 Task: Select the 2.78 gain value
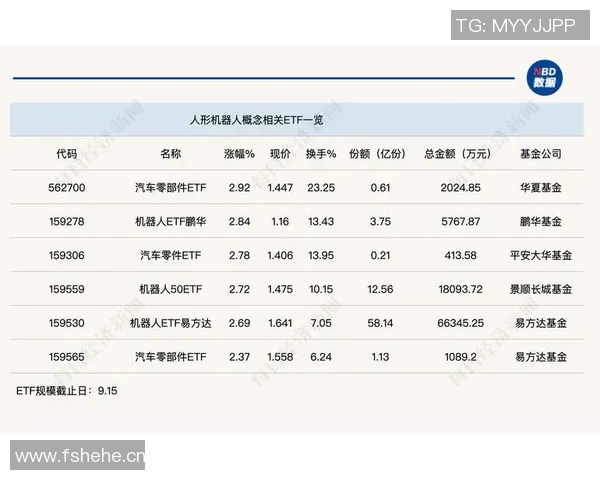click(x=239, y=255)
